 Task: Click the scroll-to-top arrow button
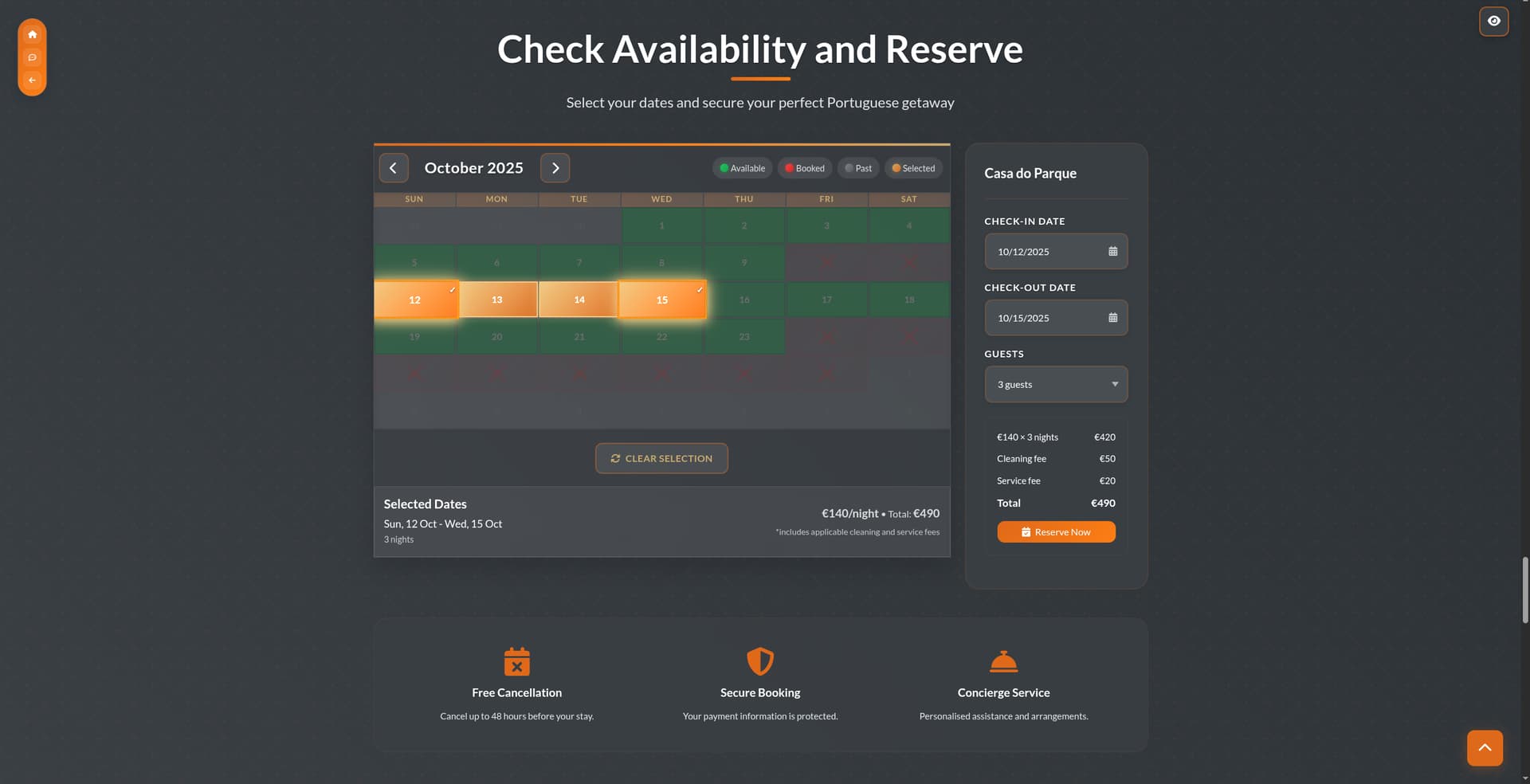(1485, 748)
